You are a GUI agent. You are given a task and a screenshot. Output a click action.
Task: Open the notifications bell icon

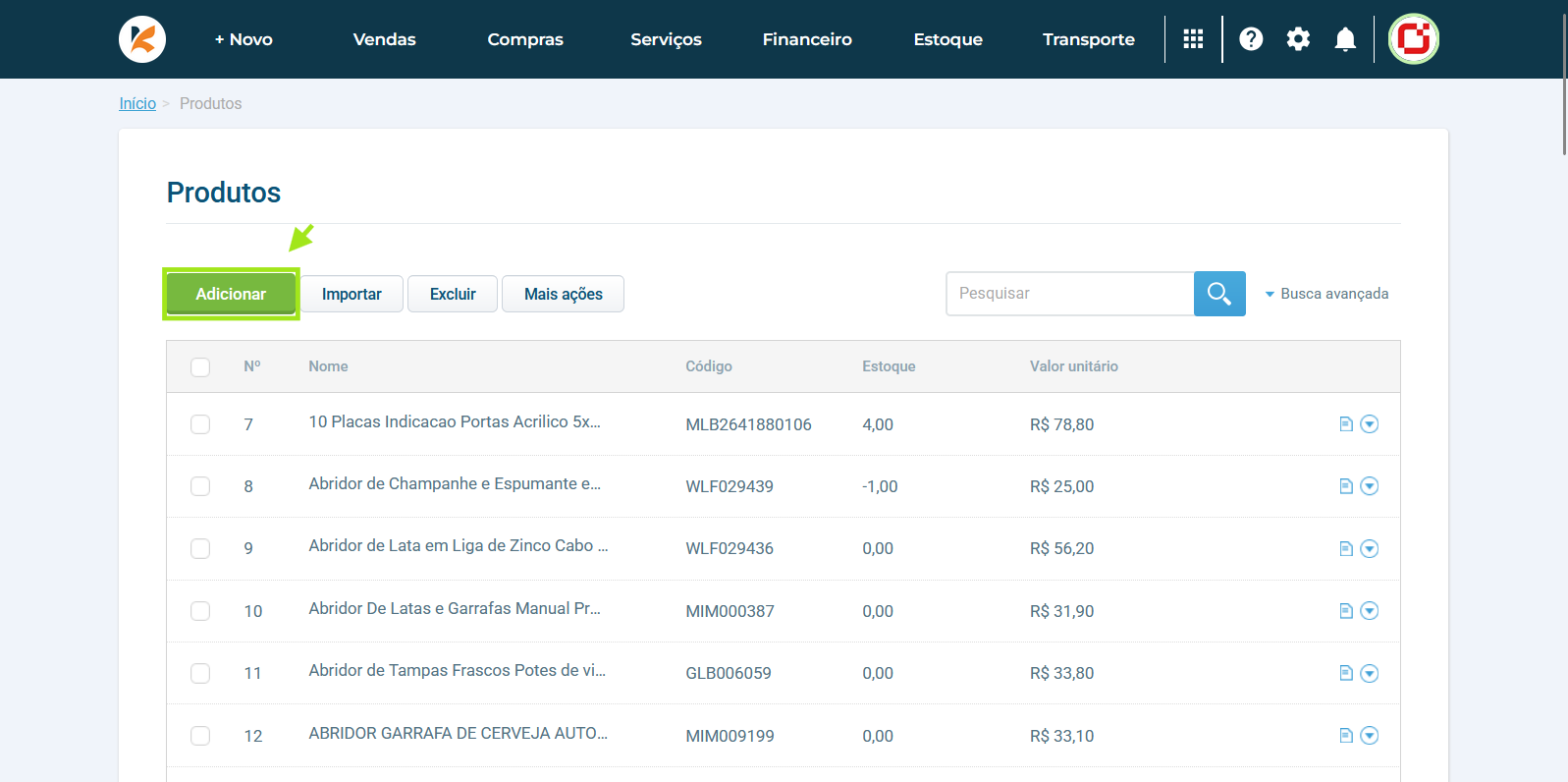tap(1345, 39)
